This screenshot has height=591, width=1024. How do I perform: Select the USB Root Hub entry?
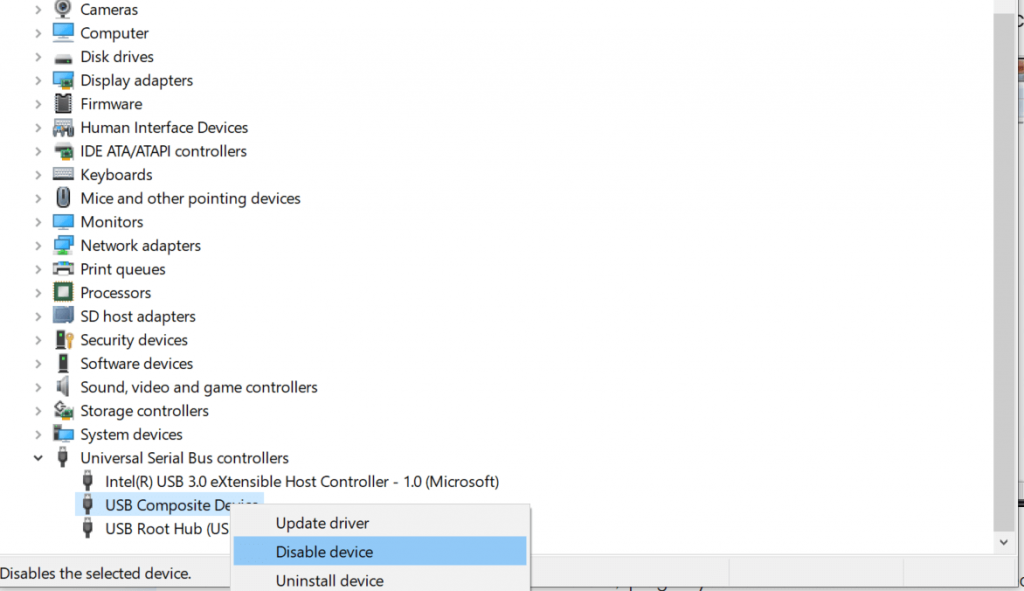160,528
